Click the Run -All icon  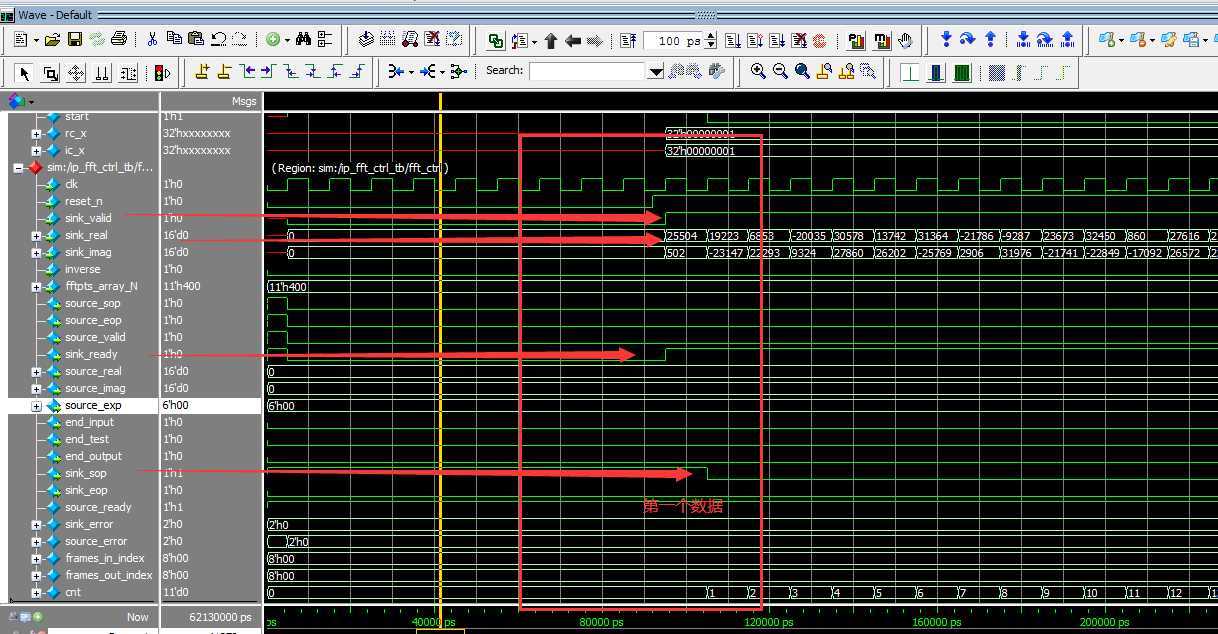(x=777, y=40)
